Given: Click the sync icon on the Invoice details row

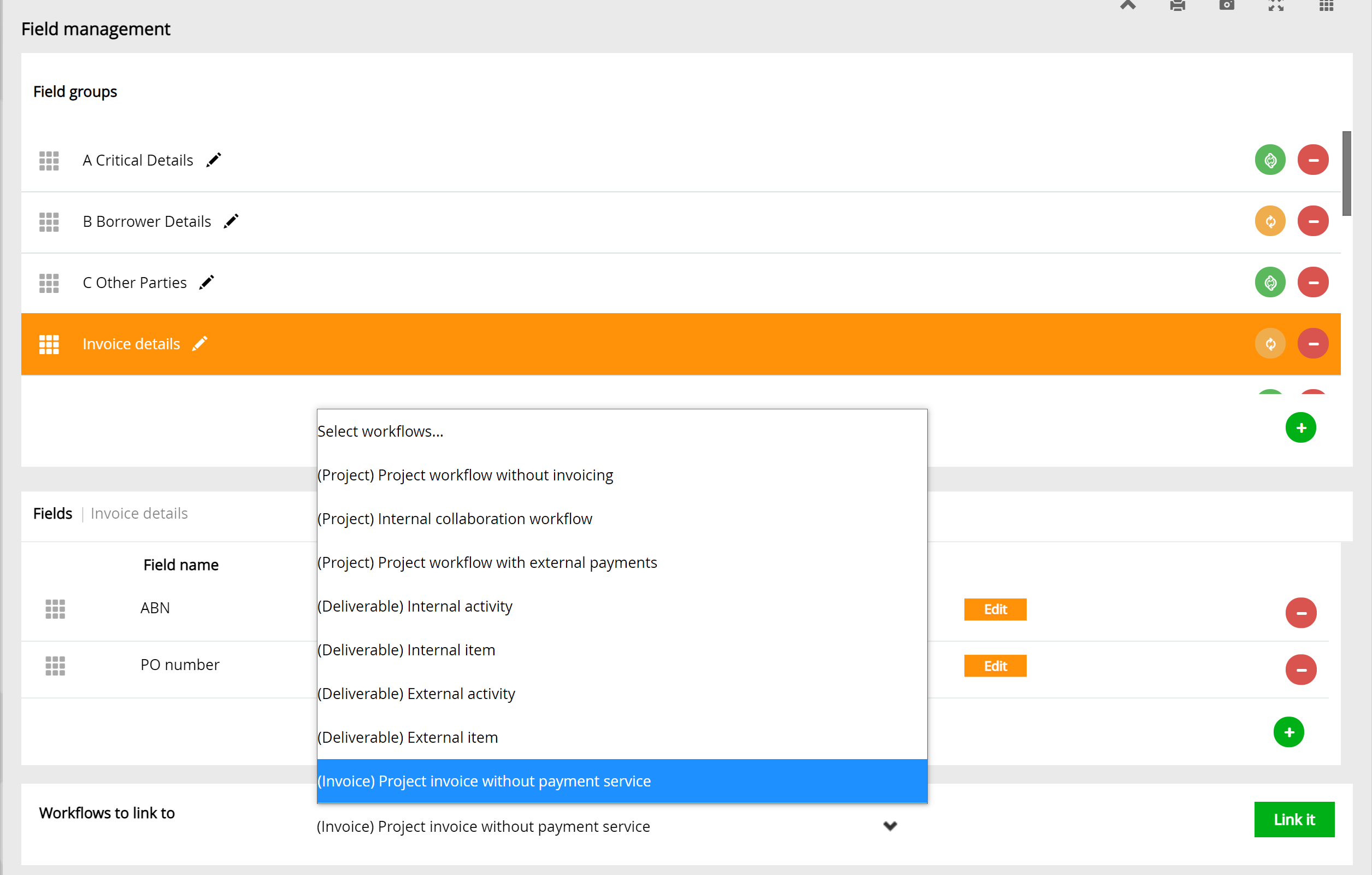Looking at the screenshot, I should (1270, 344).
